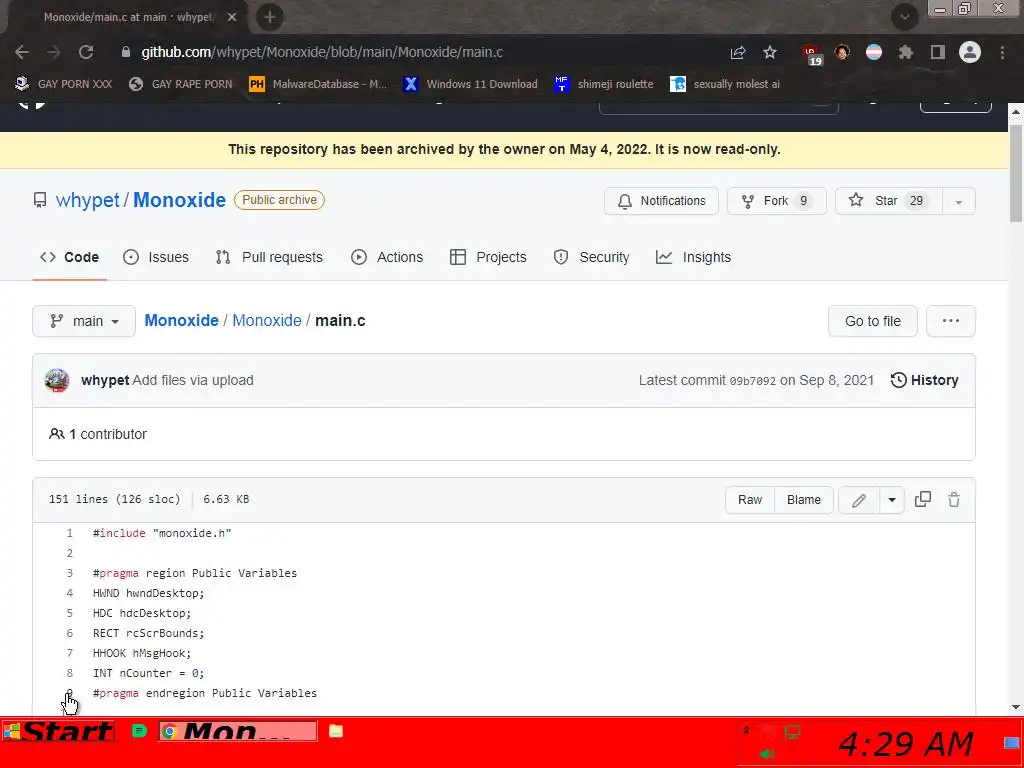Switch to the Issues tab
Viewport: 1024px width, 768px height.
pyautogui.click(x=156, y=257)
